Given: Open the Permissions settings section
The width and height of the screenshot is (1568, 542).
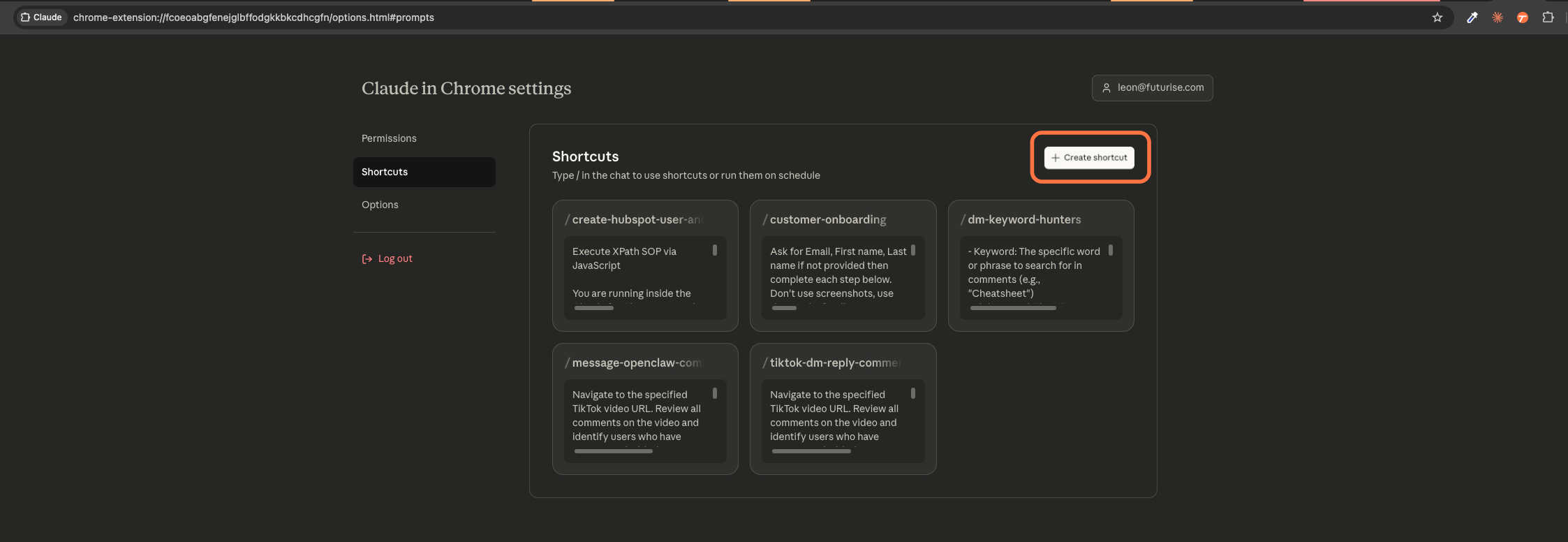Looking at the screenshot, I should coord(389,138).
